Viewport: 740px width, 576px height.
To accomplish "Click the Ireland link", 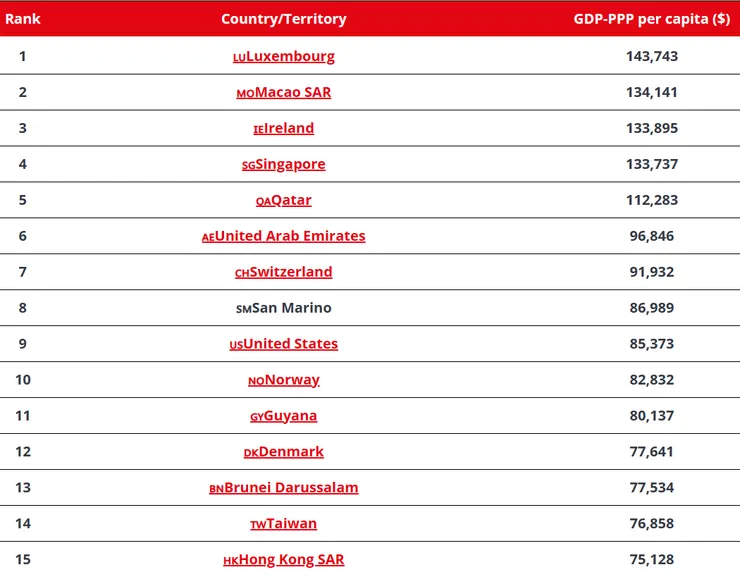I will [x=284, y=128].
